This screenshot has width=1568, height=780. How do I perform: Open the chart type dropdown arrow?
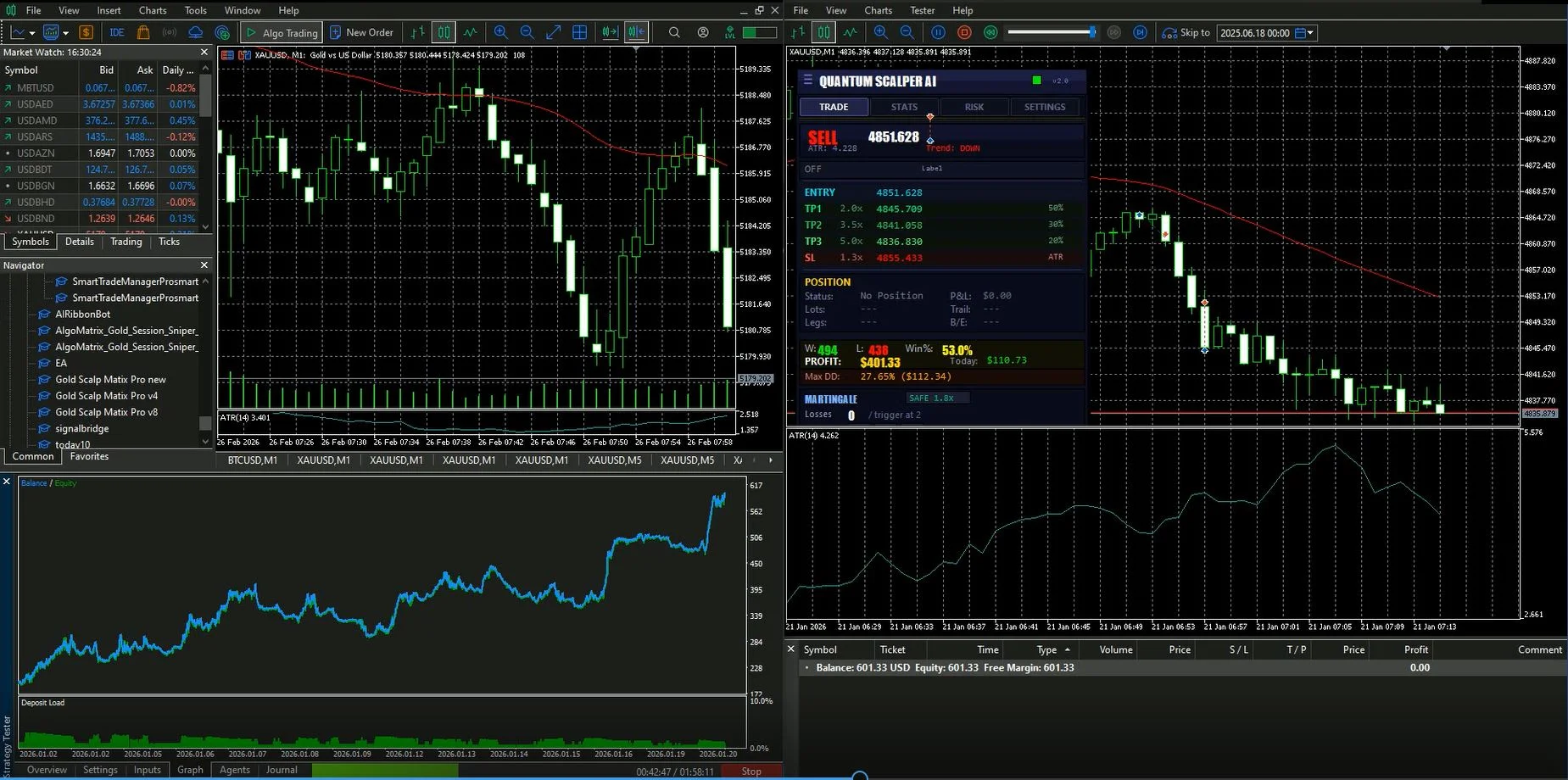[32, 32]
